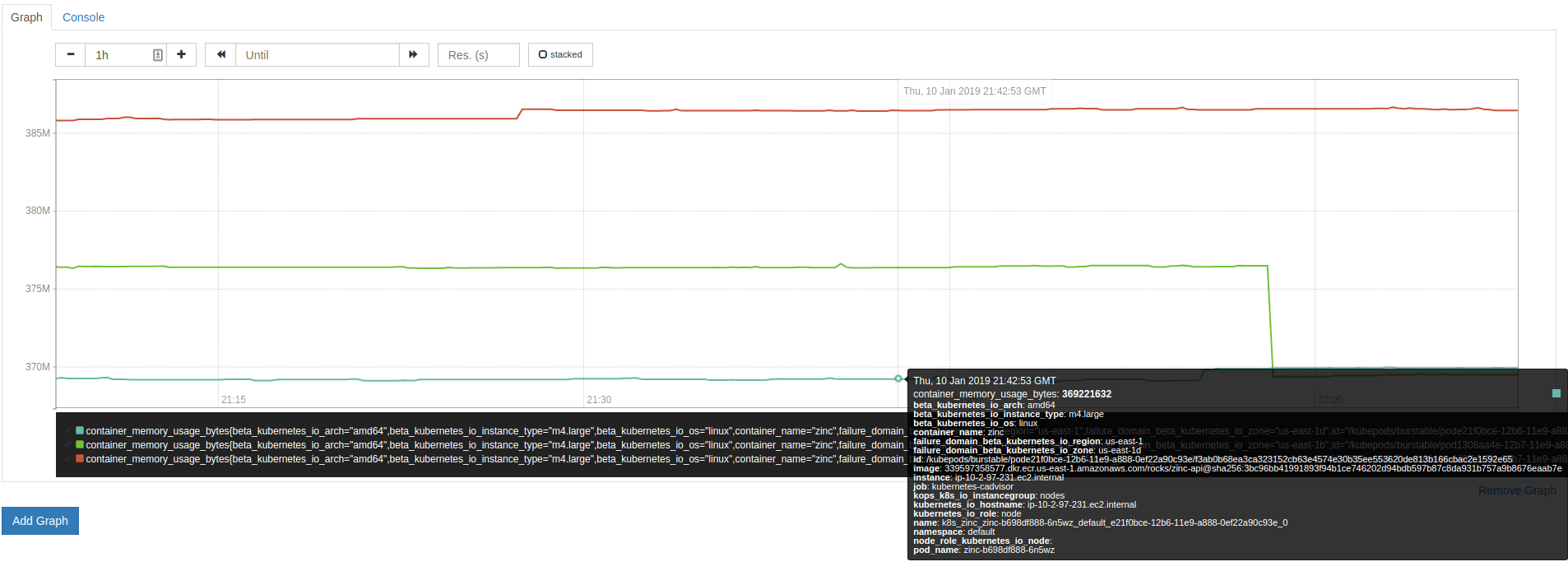Switch to the Console tab

(83, 17)
